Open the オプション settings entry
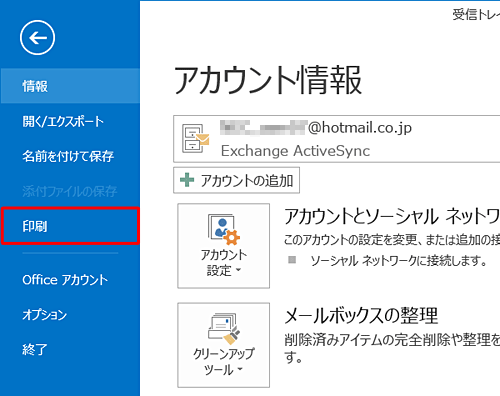Image resolution: width=500 pixels, height=396 pixels. click(70, 314)
